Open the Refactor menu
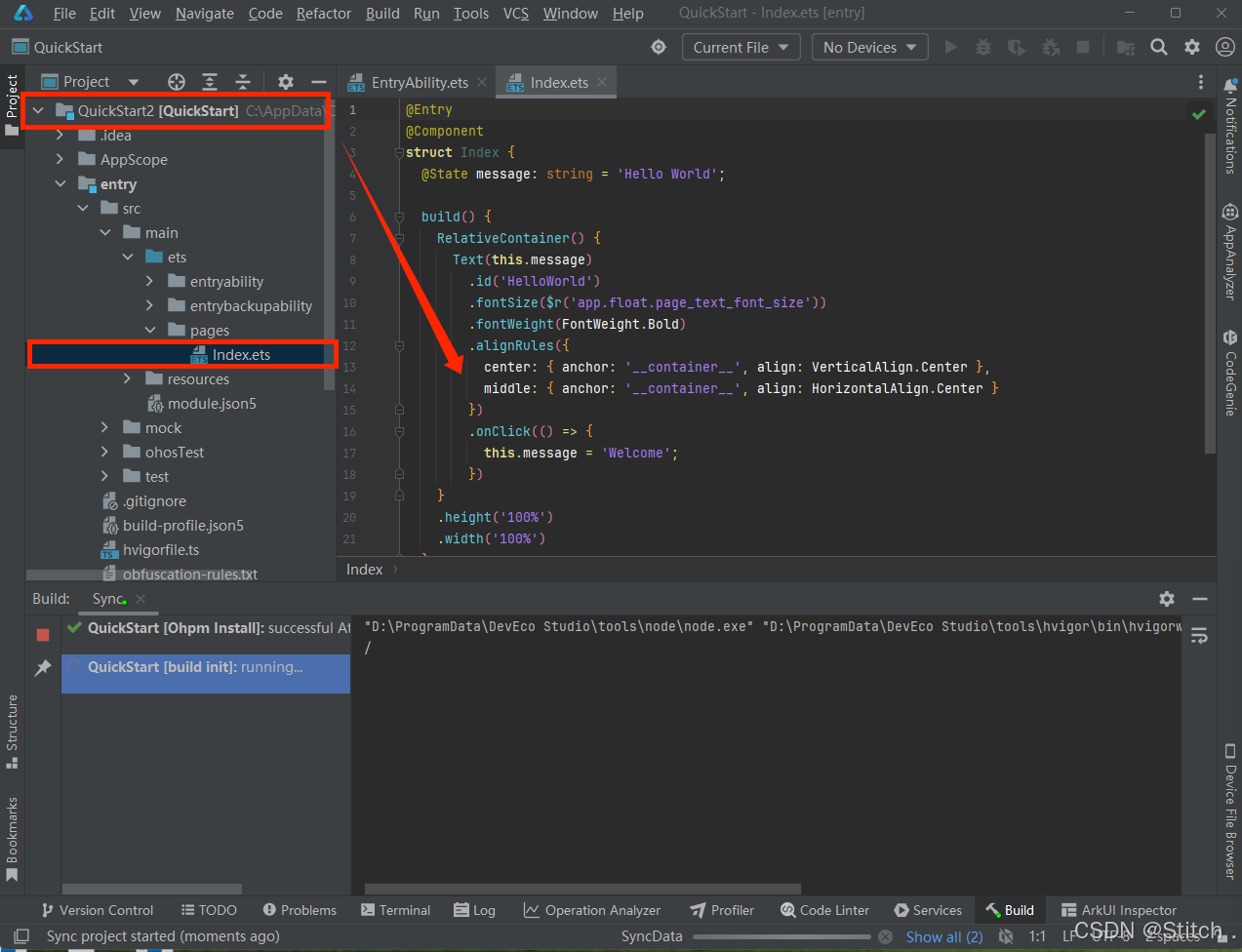This screenshot has height=952, width=1242. pyautogui.click(x=324, y=14)
